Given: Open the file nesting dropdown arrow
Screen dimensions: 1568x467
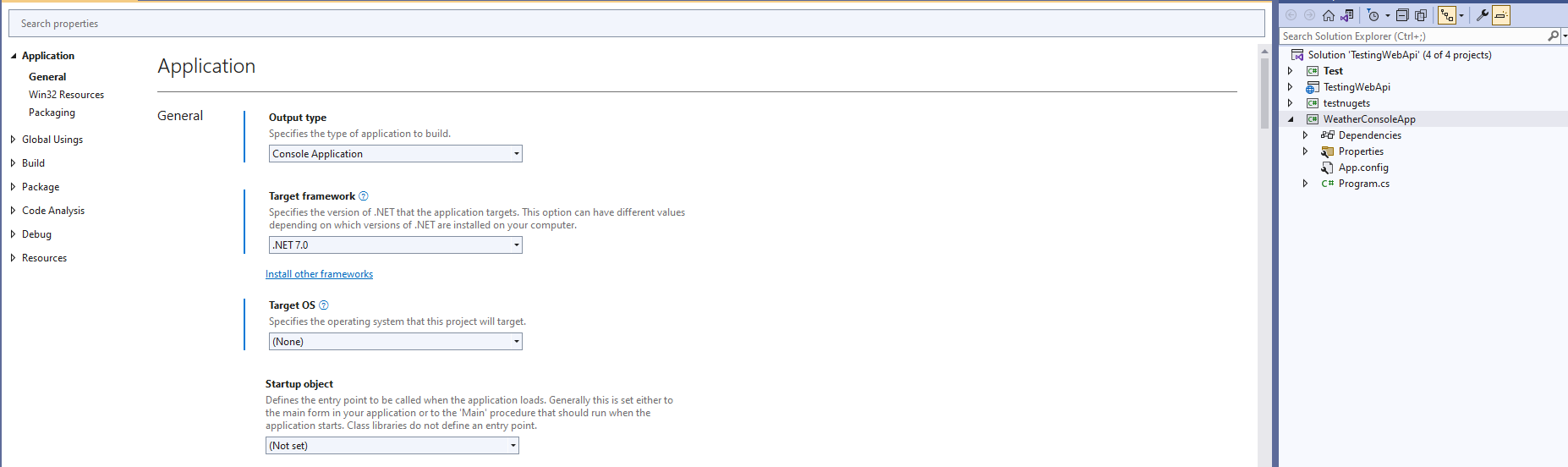Looking at the screenshot, I should tap(1461, 15).
